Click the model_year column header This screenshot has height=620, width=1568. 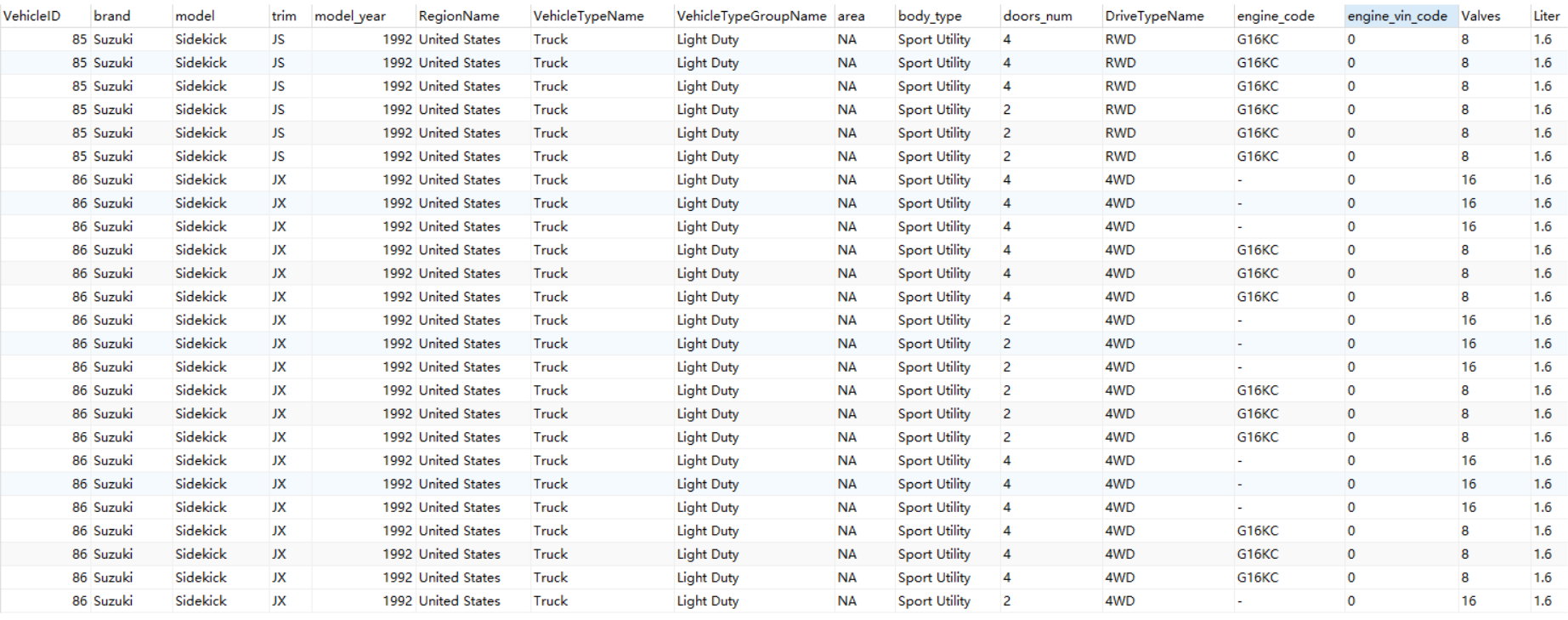tap(350, 16)
